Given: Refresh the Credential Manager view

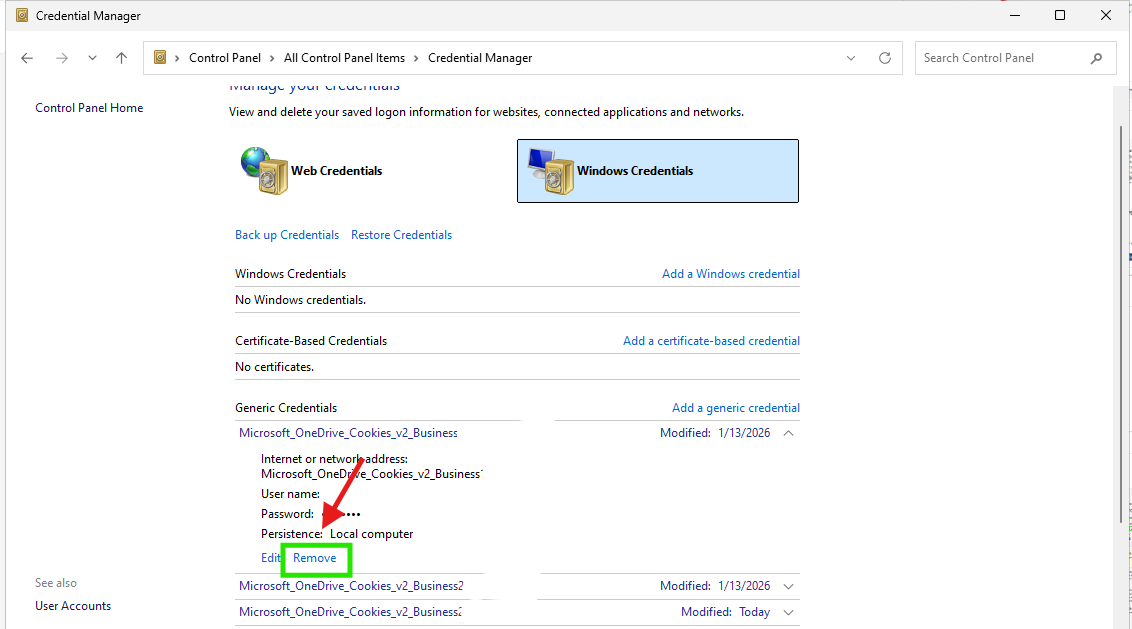Looking at the screenshot, I should pos(884,58).
